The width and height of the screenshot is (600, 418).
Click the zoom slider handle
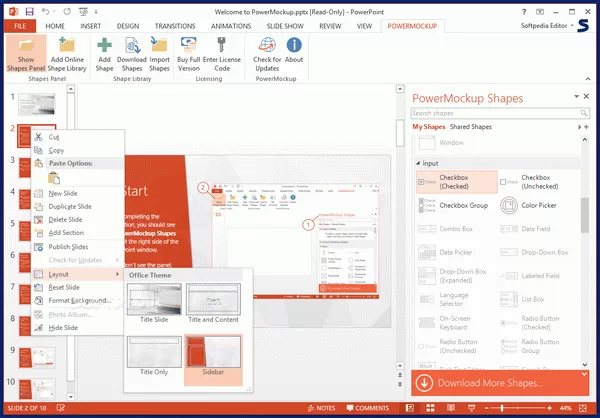point(502,408)
